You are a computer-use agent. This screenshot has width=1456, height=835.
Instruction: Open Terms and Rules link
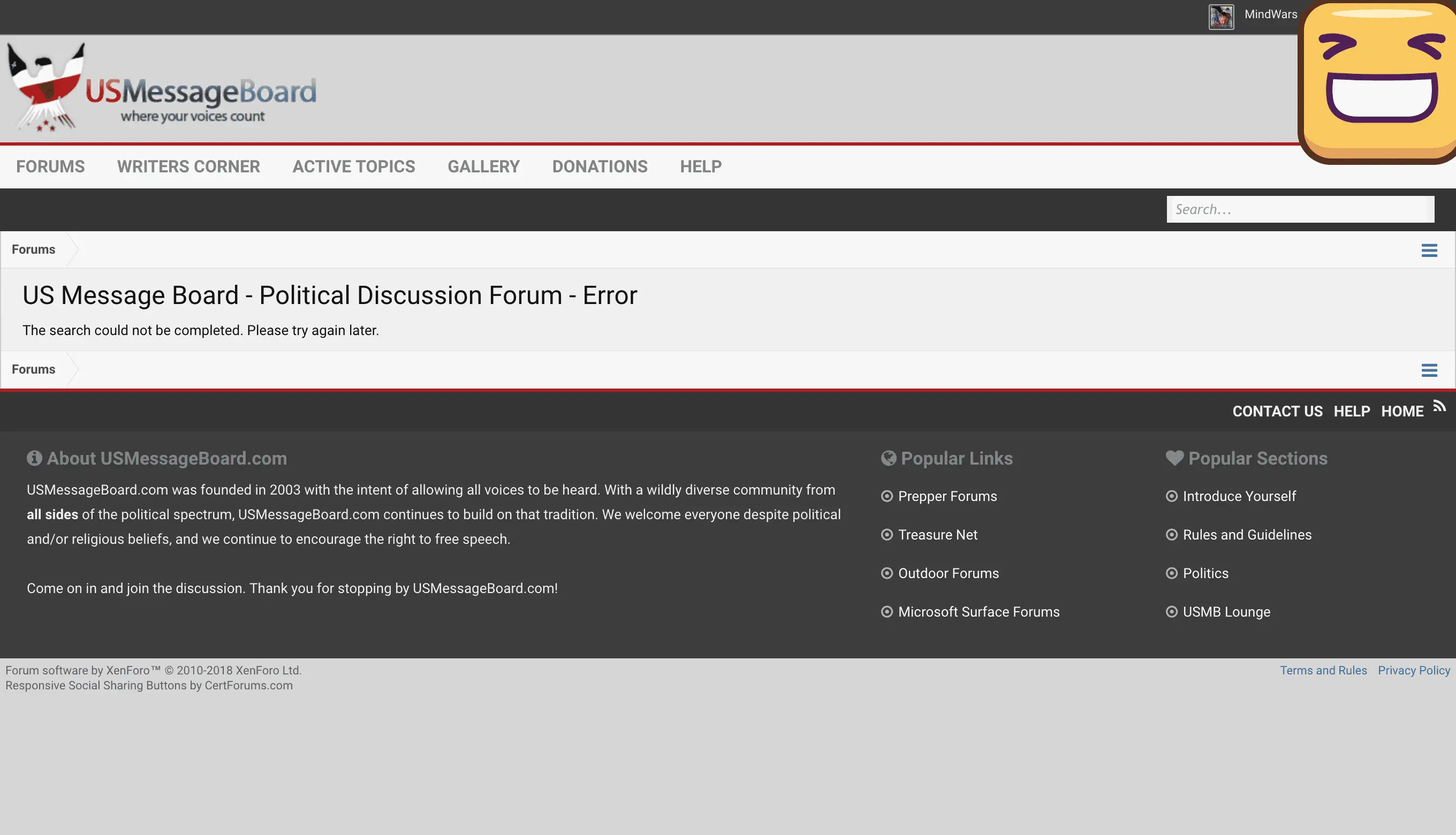pyautogui.click(x=1323, y=670)
